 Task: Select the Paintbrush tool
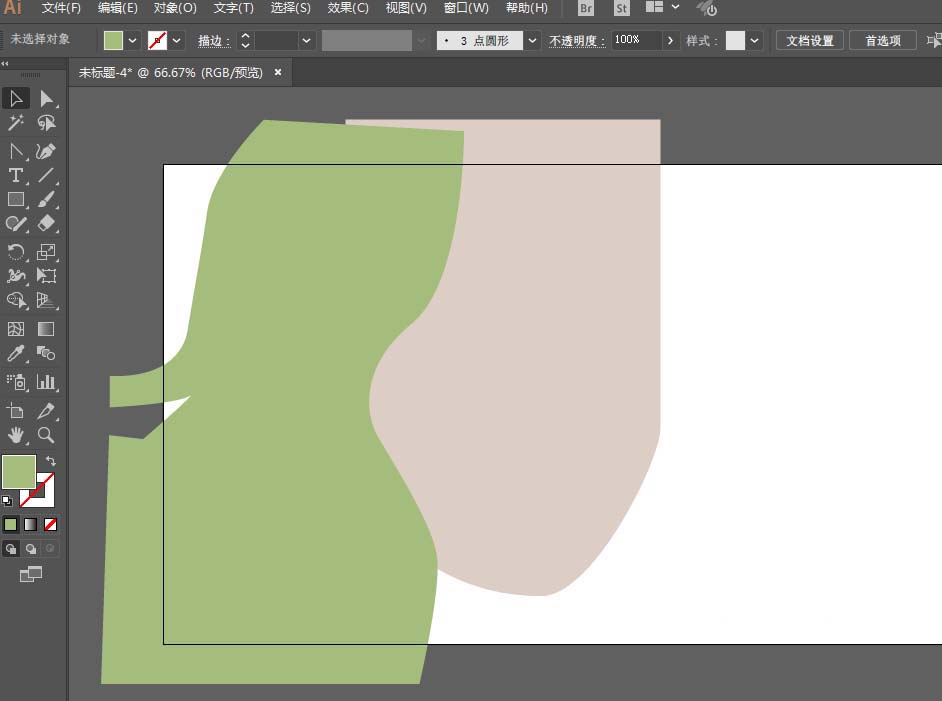(46, 199)
